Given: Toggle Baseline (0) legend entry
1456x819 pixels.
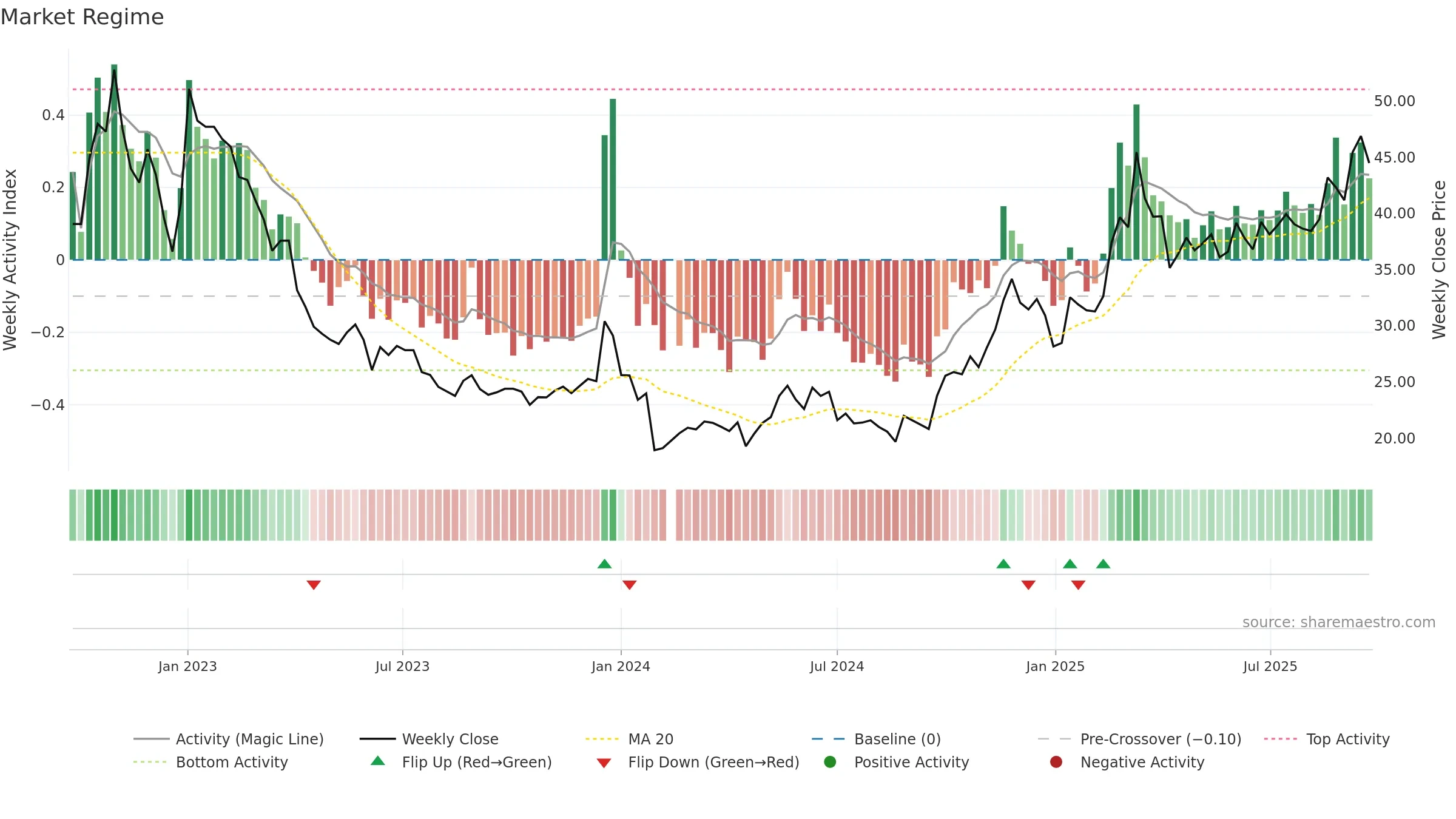Looking at the screenshot, I should pyautogui.click(x=876, y=739).
